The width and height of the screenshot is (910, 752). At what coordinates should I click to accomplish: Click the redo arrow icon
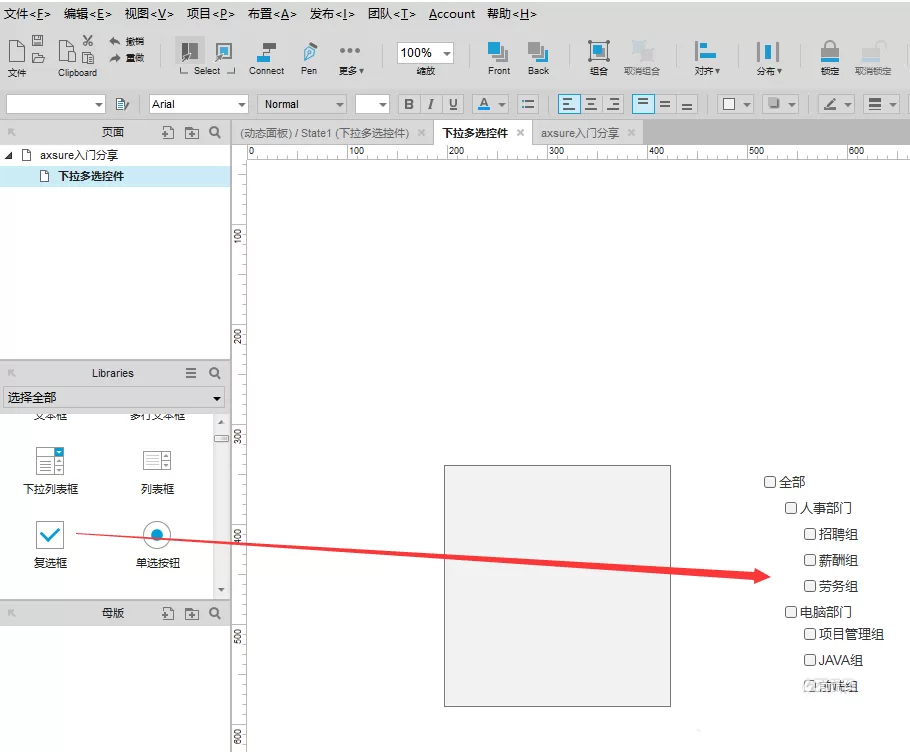114,57
